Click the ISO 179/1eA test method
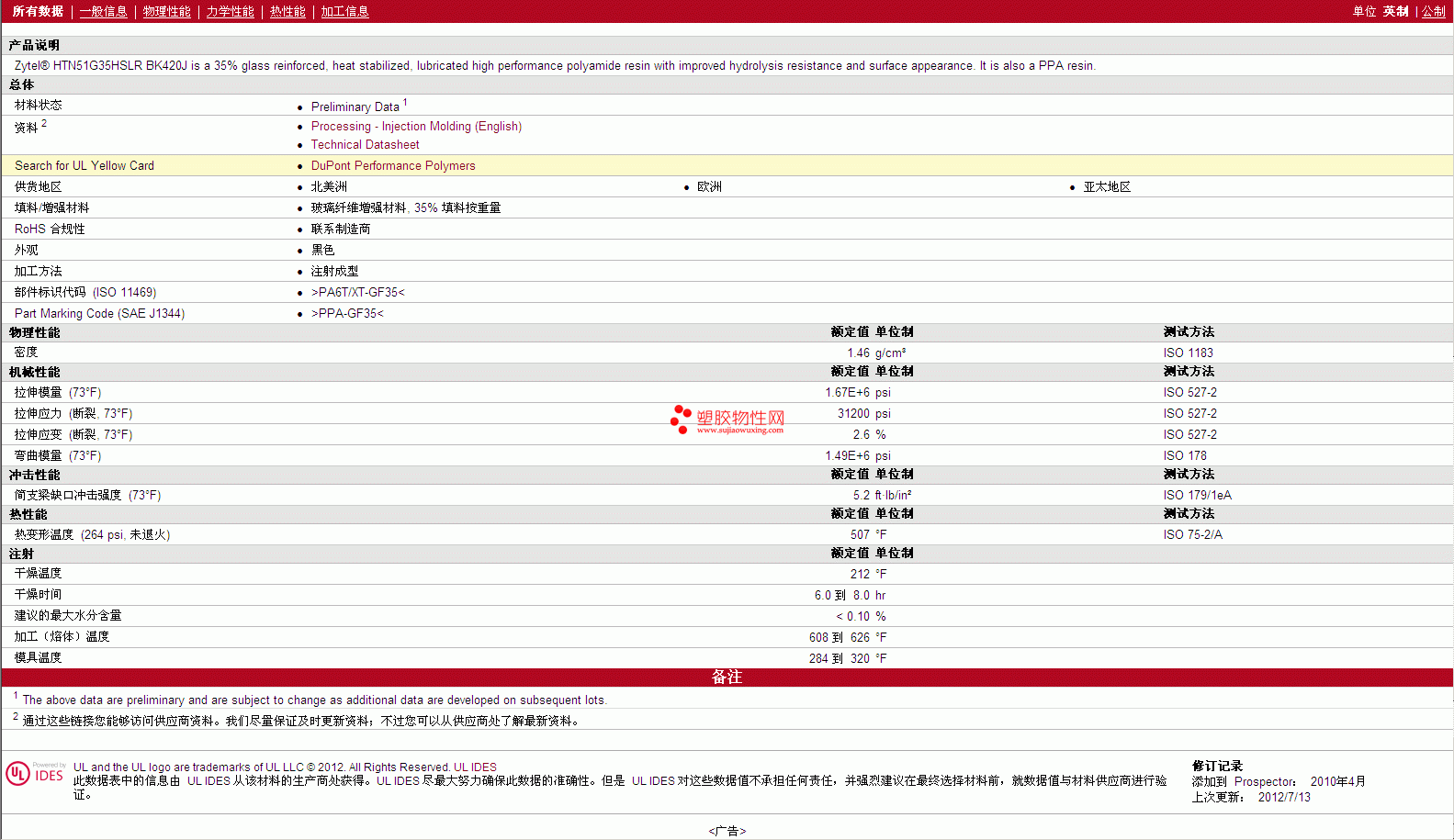1454x840 pixels. click(x=1197, y=496)
